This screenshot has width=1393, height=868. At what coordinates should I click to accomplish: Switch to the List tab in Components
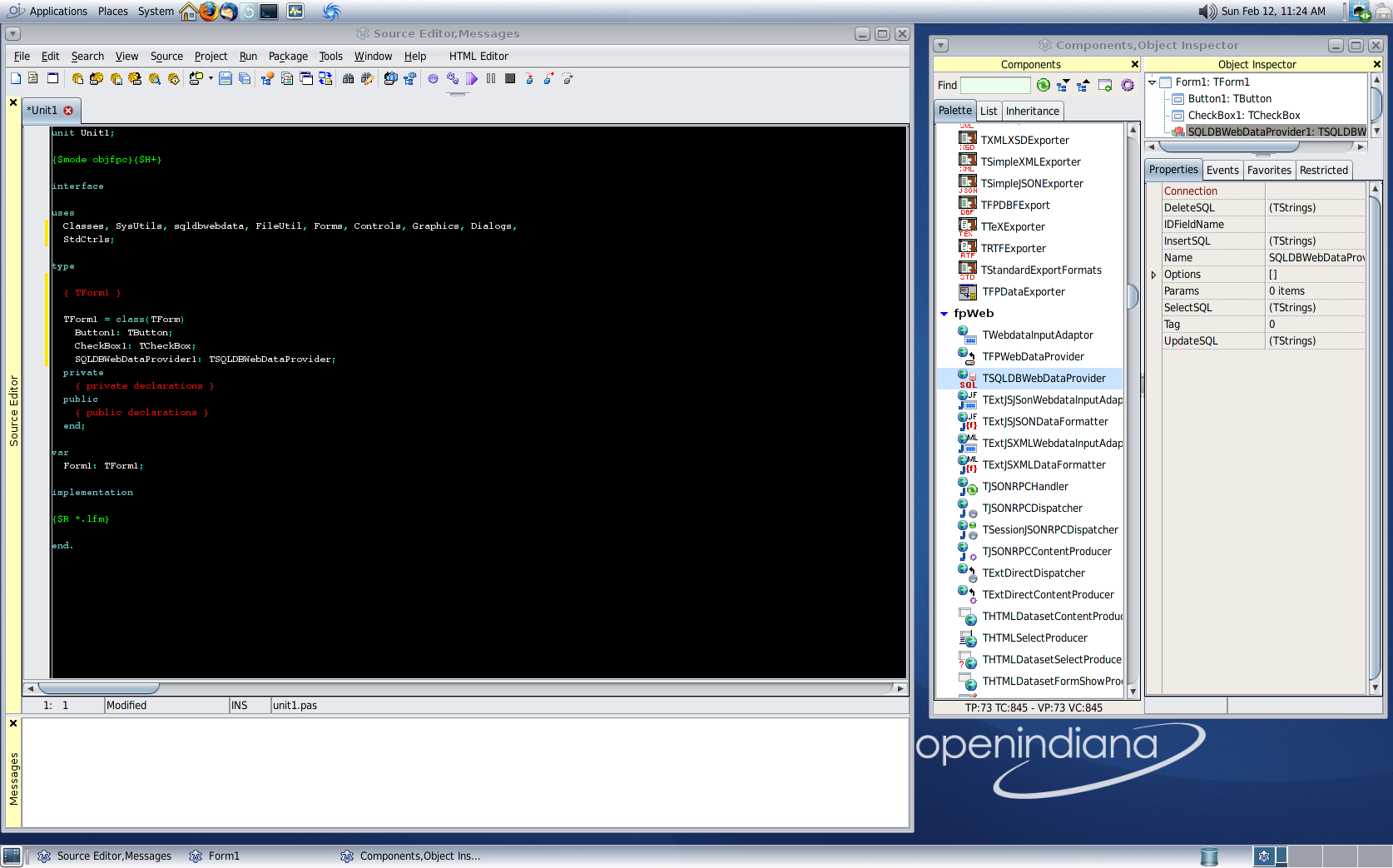[x=989, y=111]
